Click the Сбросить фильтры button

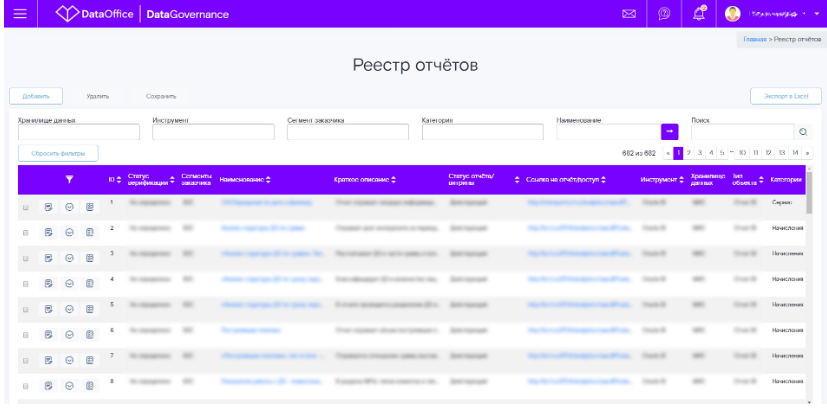58,154
